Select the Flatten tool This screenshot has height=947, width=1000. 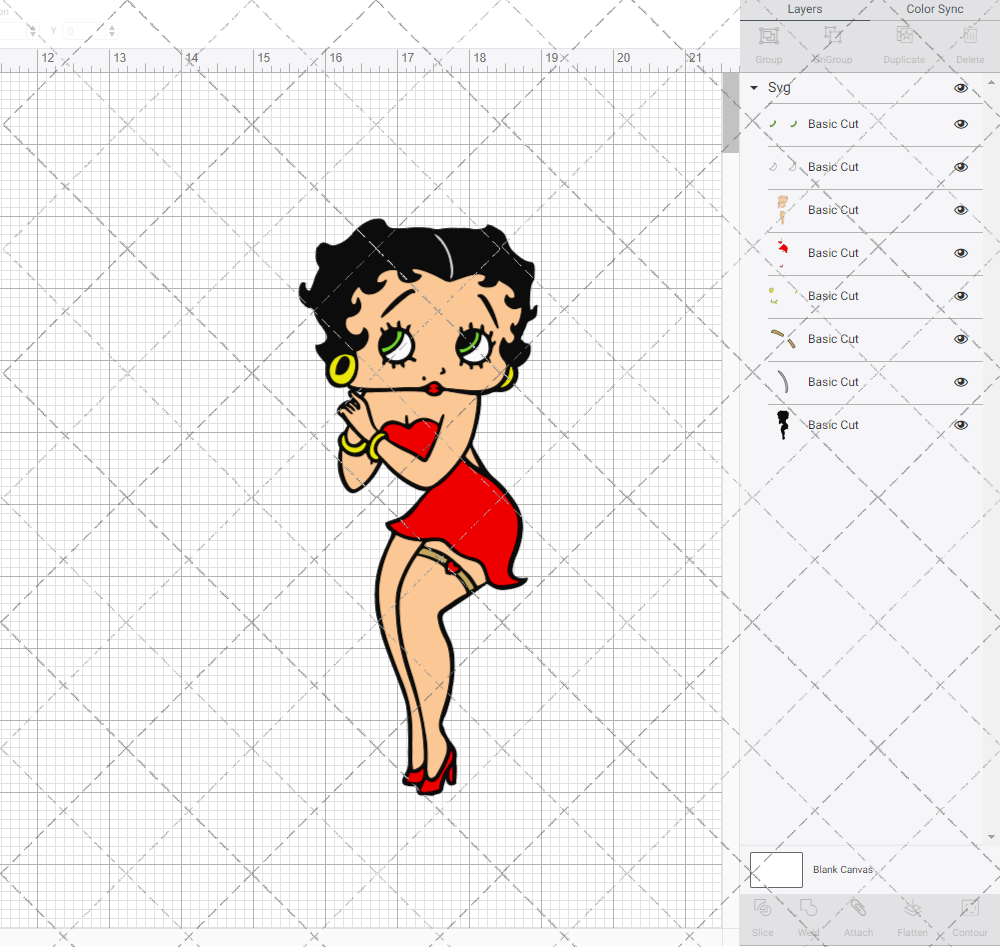(x=912, y=910)
